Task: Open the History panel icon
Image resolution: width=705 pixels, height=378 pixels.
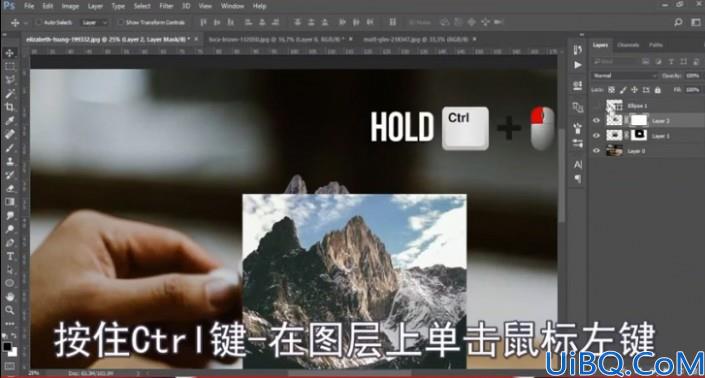Action: click(x=578, y=49)
